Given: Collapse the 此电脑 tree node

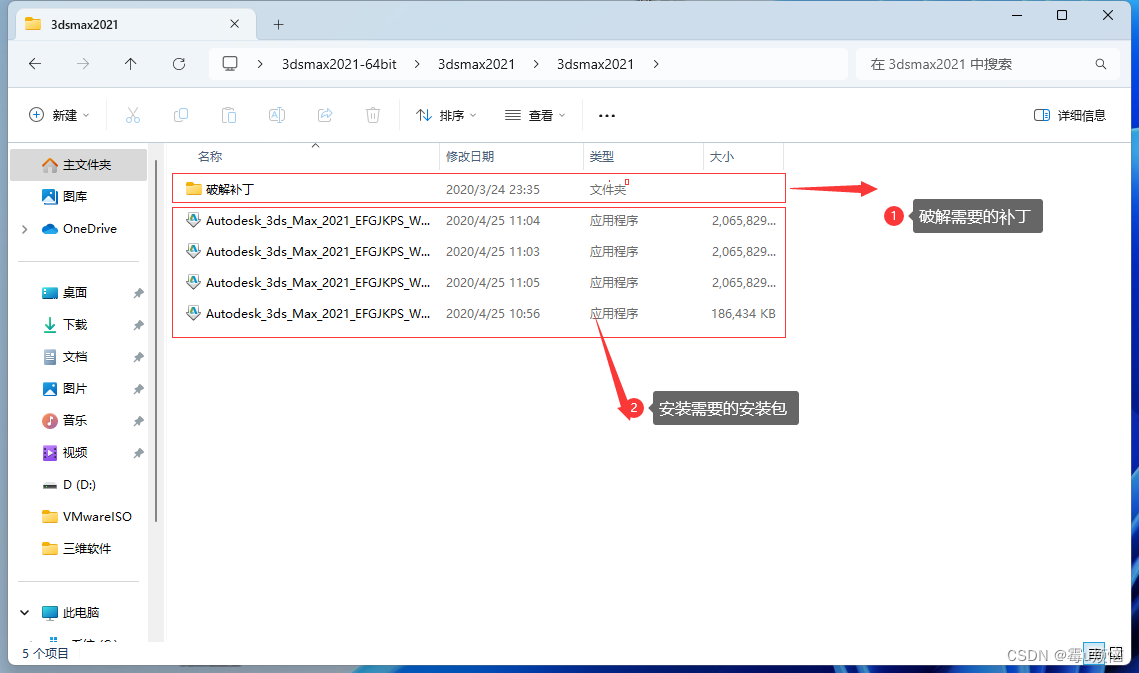Looking at the screenshot, I should (25, 613).
